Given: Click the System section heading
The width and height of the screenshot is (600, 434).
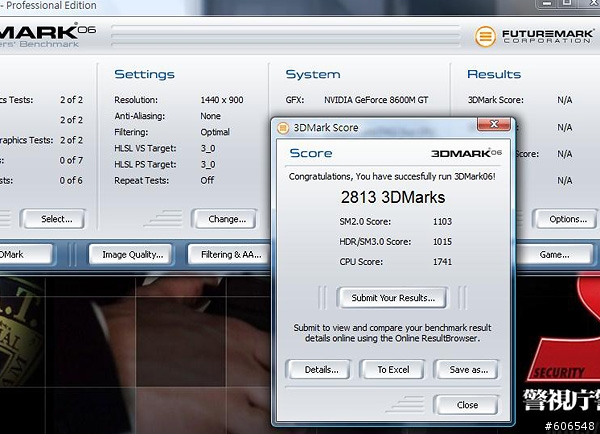Looking at the screenshot, I should [313, 74].
